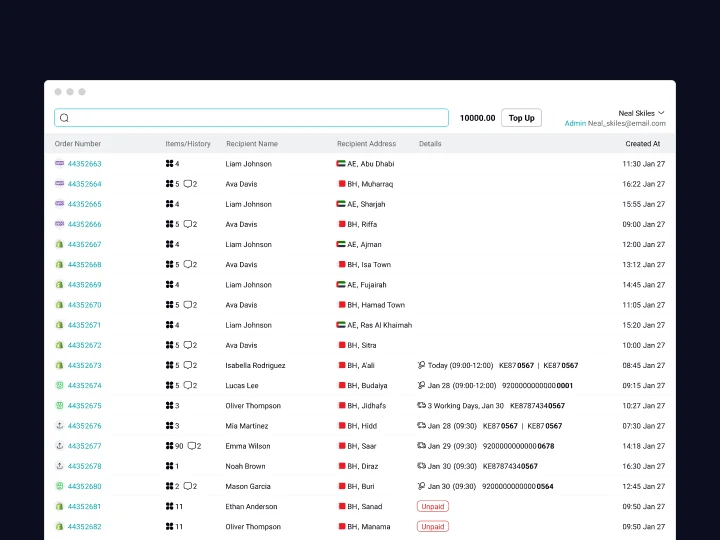This screenshot has width=720, height=540.
Task: Click the upload icon for order 44352678
Action: coord(59,466)
